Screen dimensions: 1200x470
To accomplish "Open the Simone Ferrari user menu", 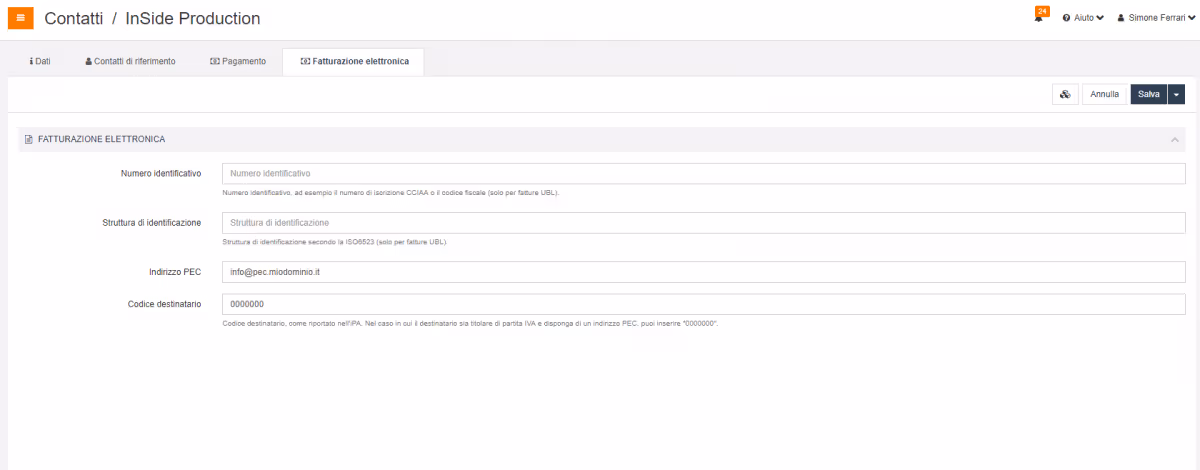I will (x=1157, y=18).
